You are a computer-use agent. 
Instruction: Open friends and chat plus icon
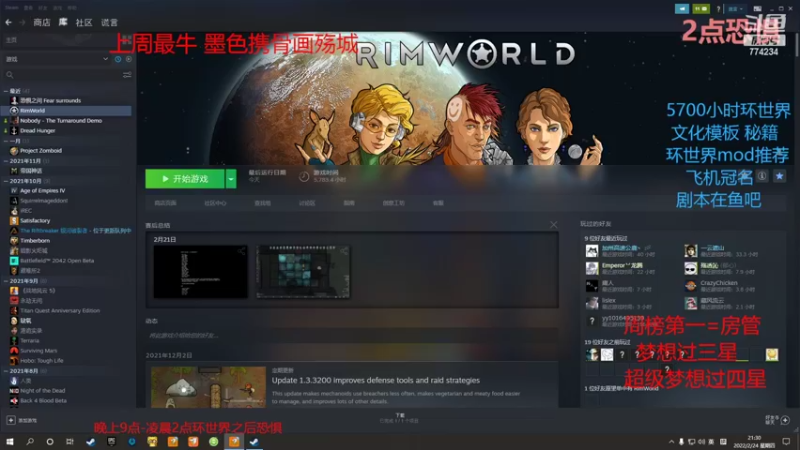[785, 420]
